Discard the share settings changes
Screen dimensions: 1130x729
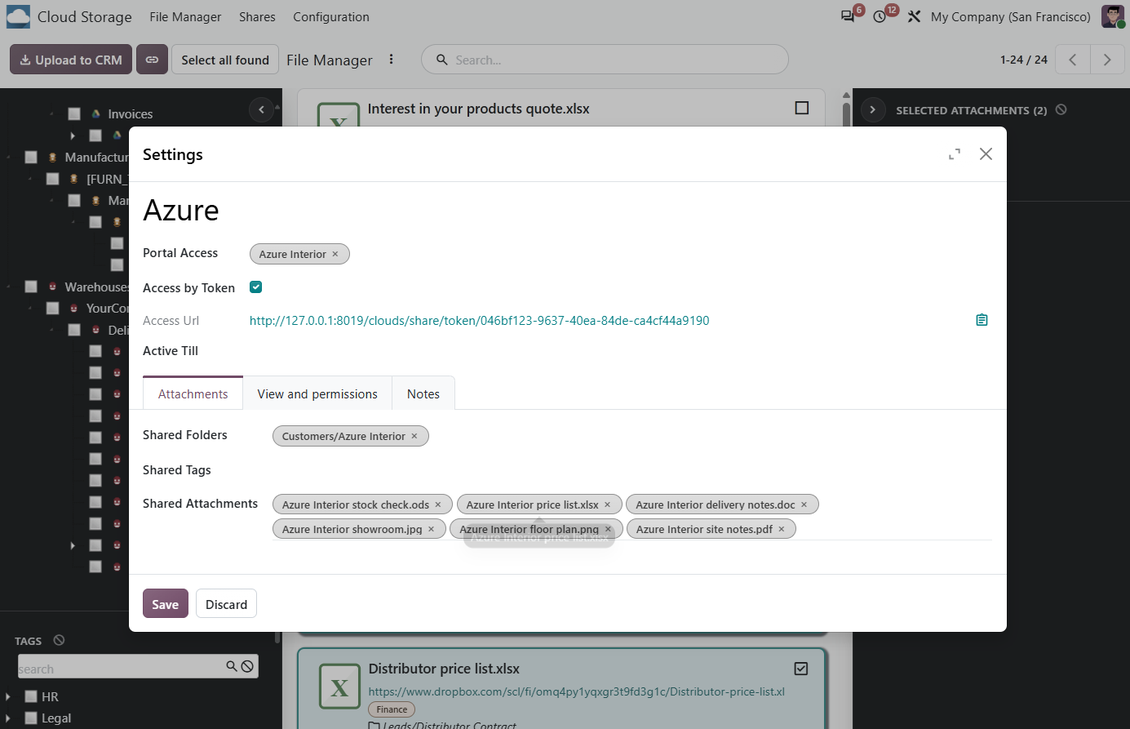click(226, 604)
